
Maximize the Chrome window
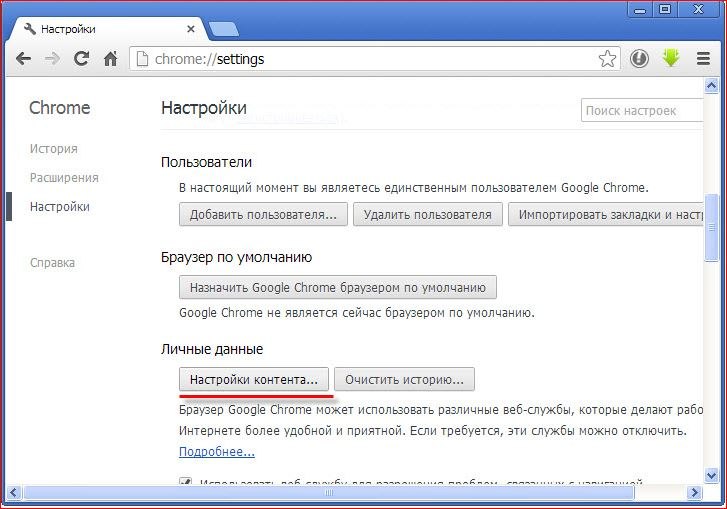click(665, 10)
